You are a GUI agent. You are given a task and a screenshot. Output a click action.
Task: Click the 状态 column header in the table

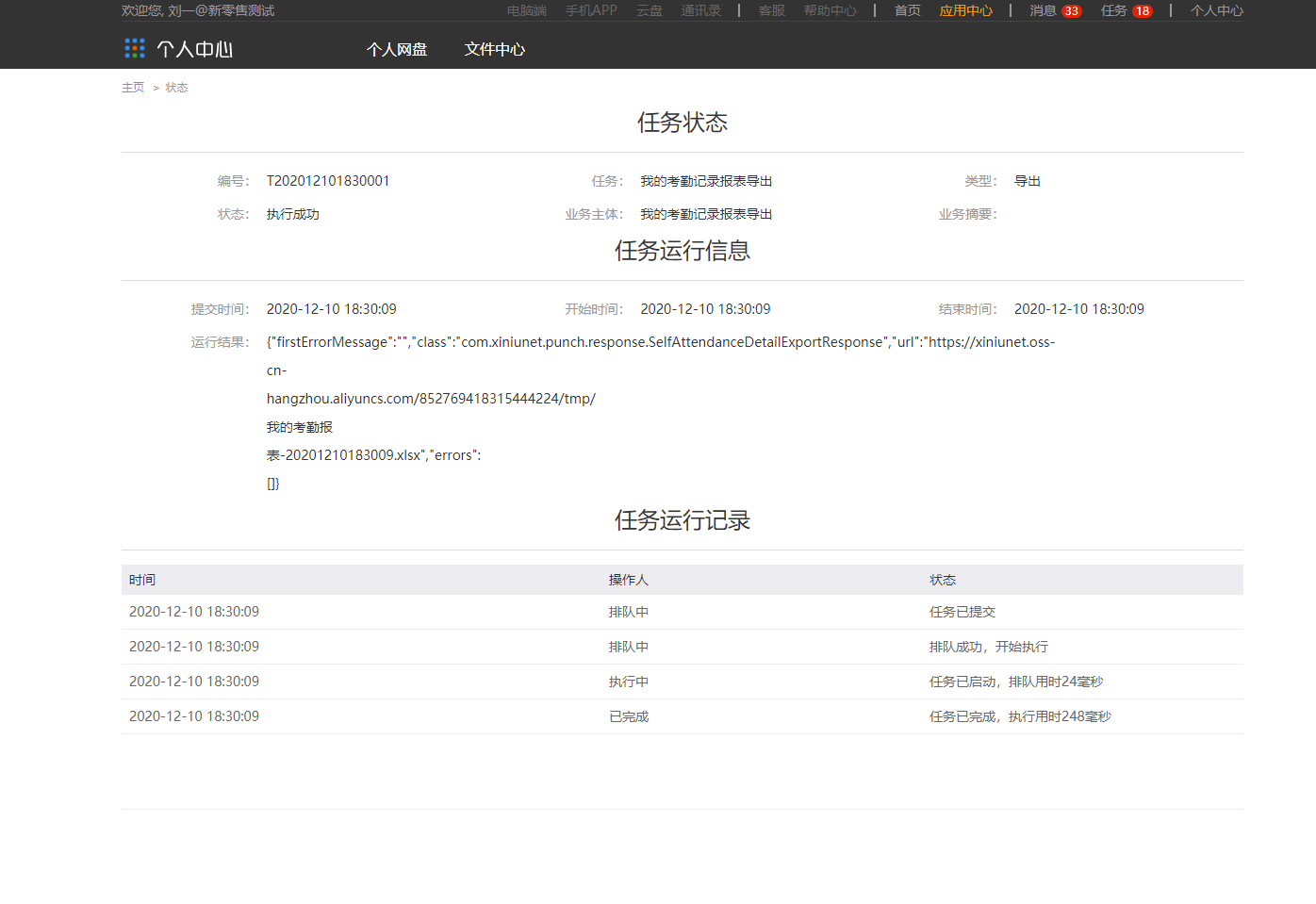(943, 580)
